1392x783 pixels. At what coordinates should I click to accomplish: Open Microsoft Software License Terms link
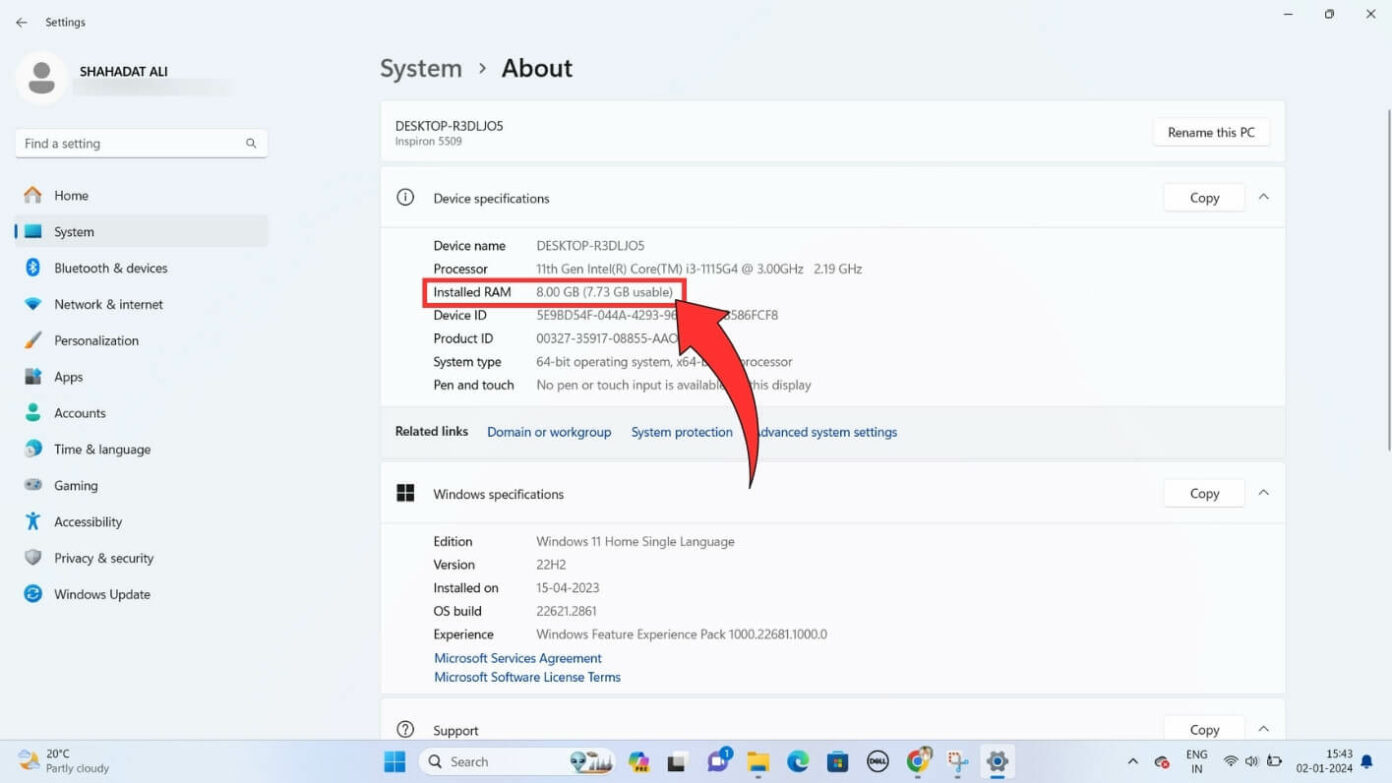527,677
